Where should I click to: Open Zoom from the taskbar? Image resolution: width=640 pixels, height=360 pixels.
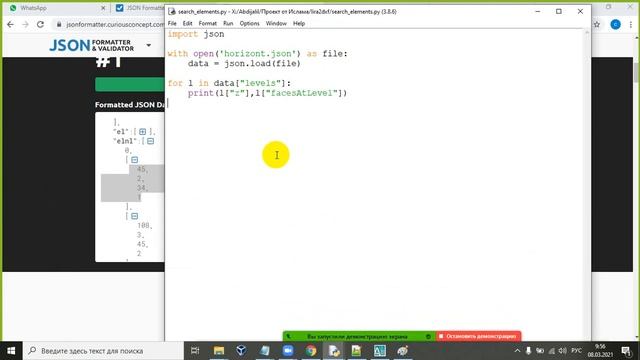[288, 351]
